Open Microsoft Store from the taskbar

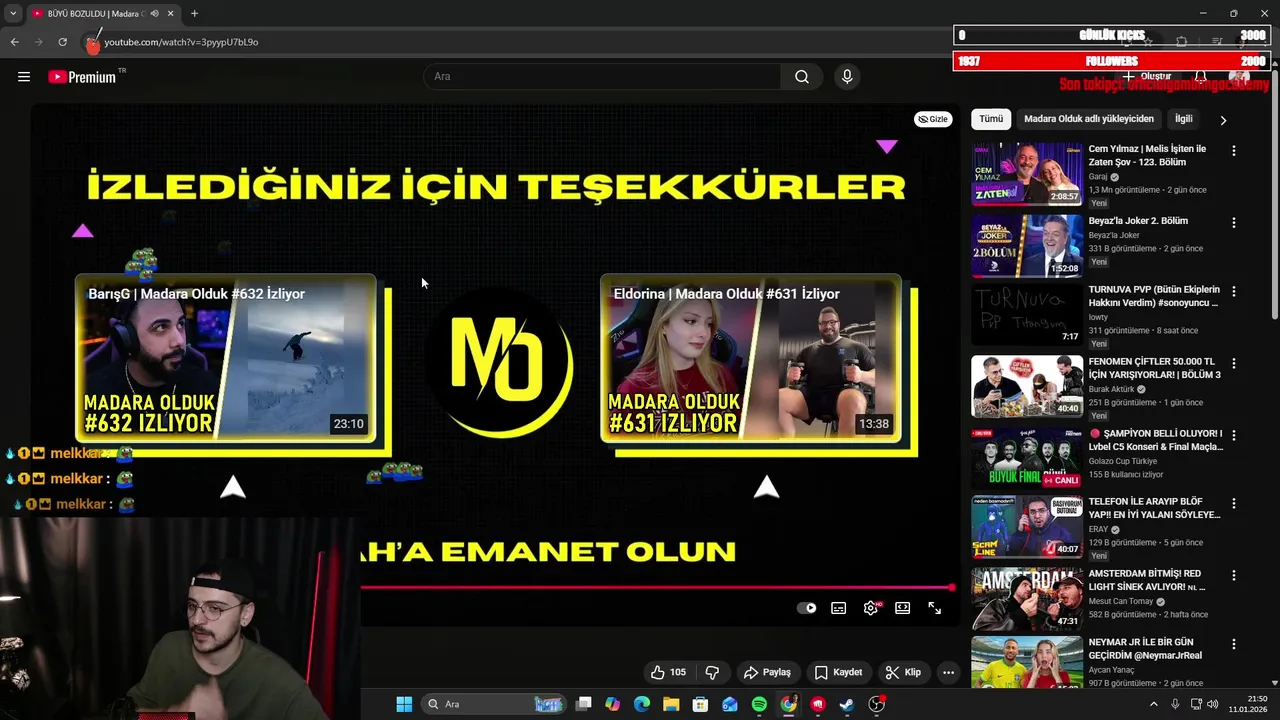coord(700,704)
